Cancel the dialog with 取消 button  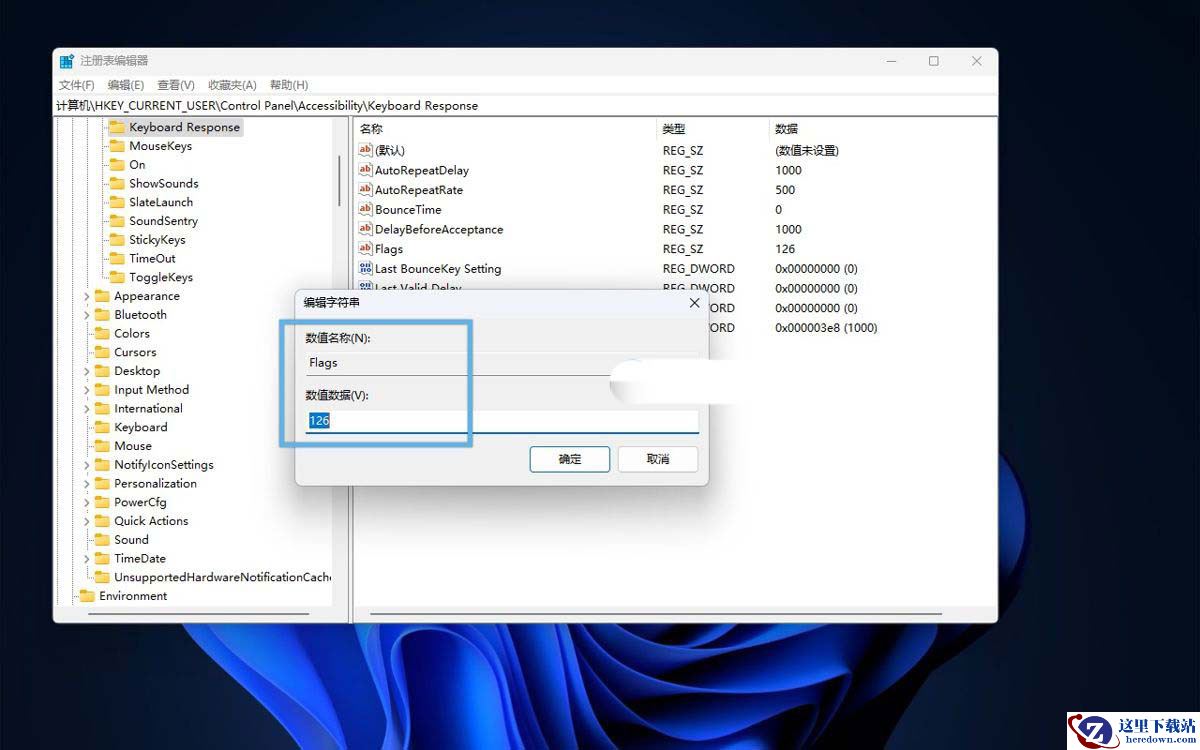coord(658,459)
